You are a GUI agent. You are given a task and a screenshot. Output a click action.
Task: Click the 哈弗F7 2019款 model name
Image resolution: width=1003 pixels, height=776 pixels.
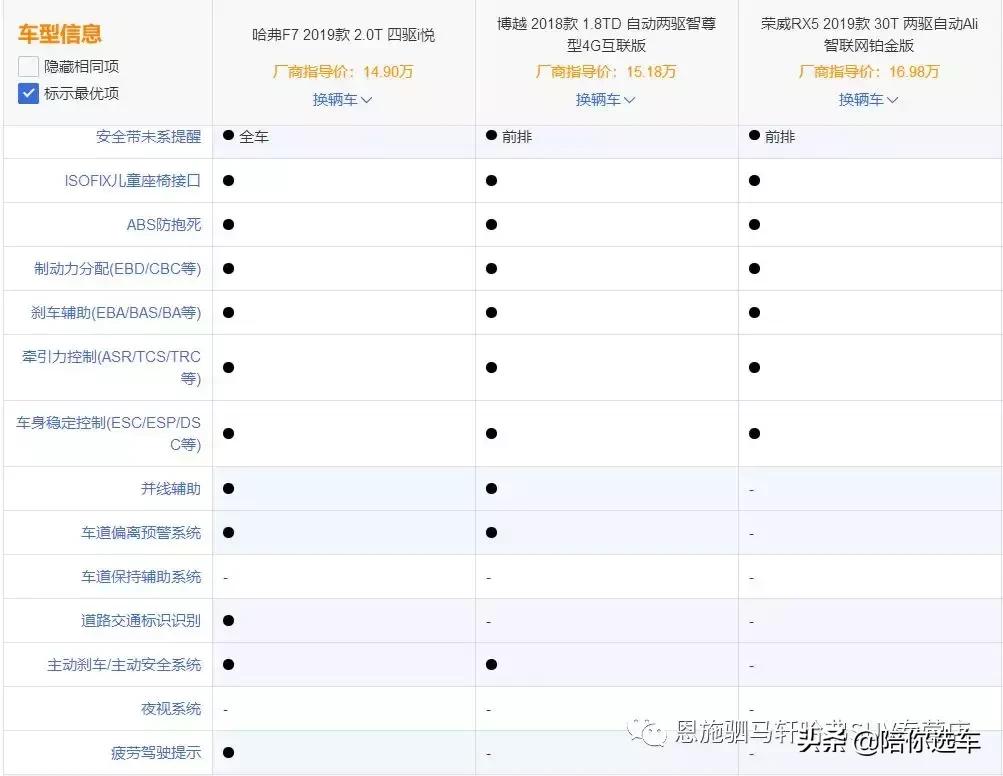[x=343, y=28]
